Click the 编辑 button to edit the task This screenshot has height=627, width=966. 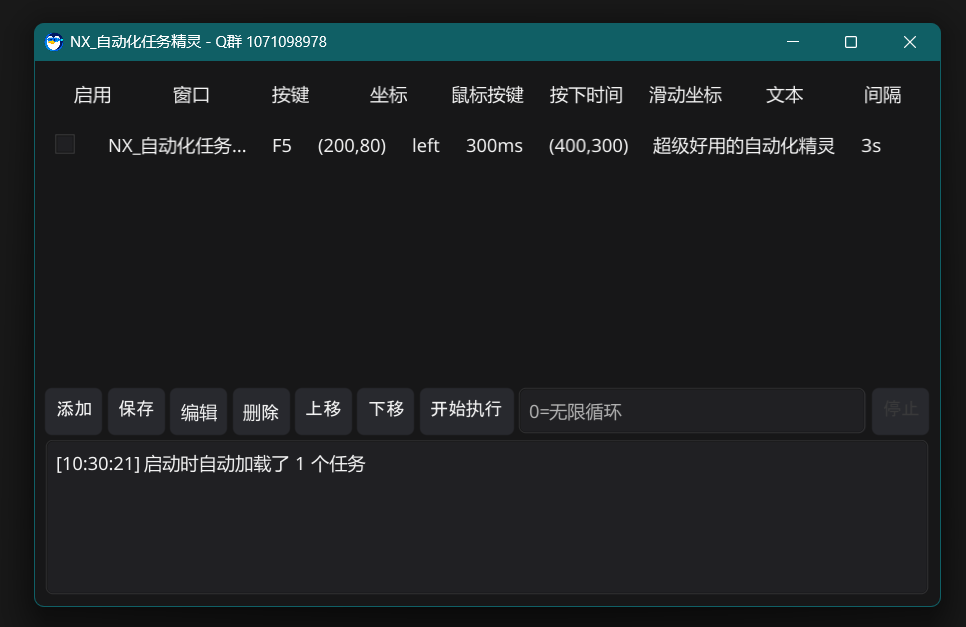click(198, 411)
